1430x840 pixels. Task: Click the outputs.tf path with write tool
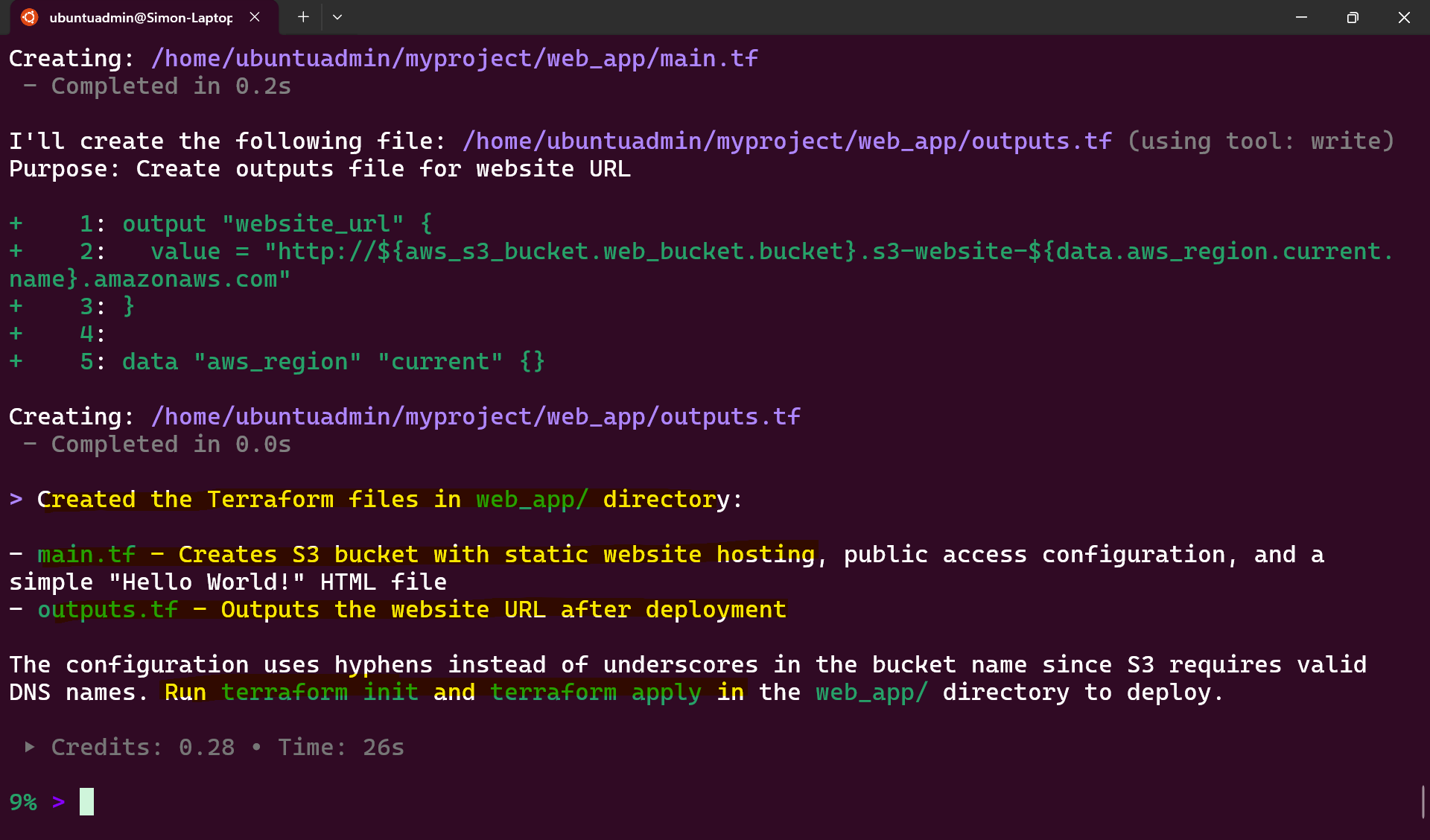coord(786,141)
